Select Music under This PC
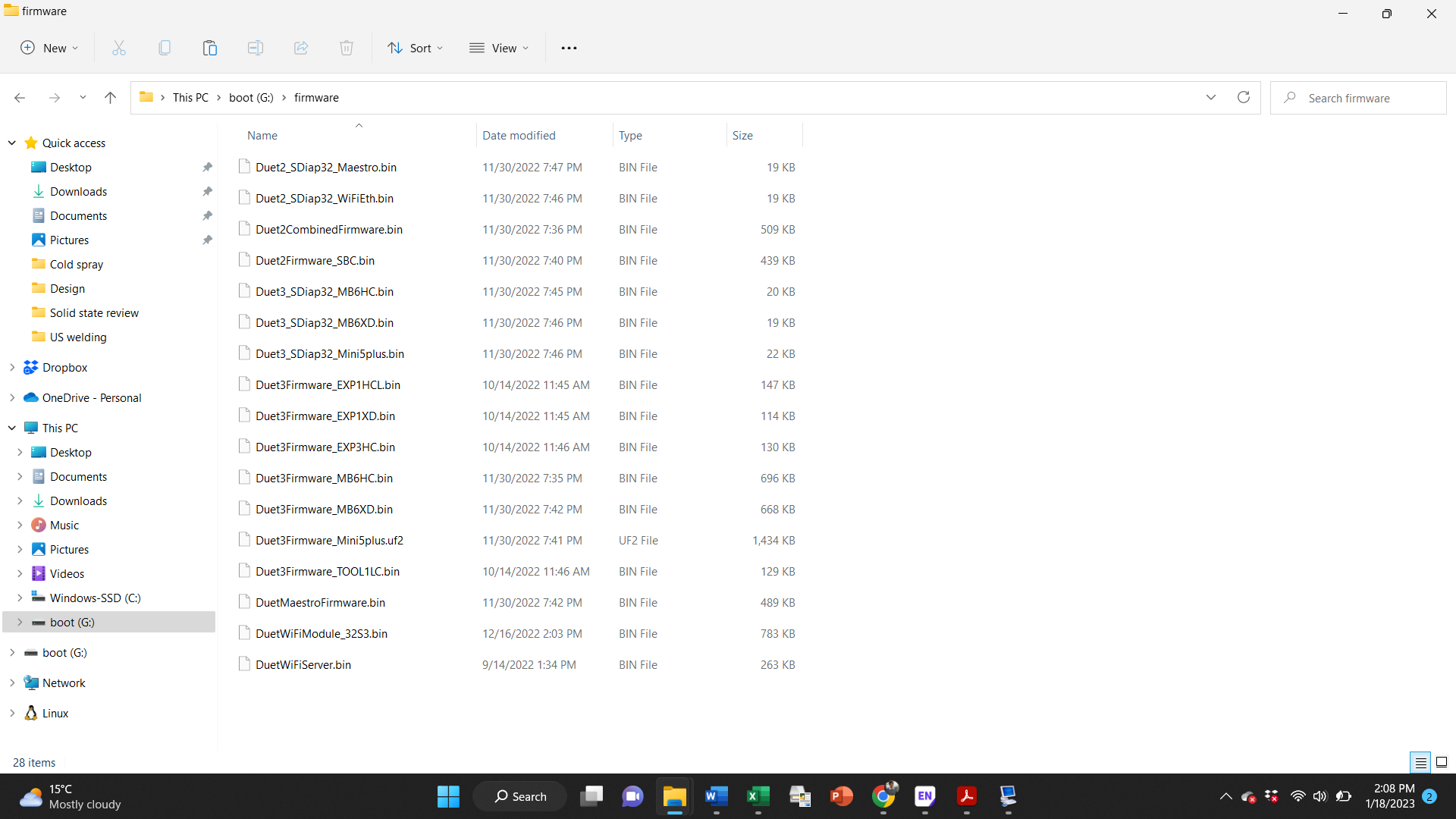This screenshot has height=819, width=1456. pyautogui.click(x=64, y=525)
